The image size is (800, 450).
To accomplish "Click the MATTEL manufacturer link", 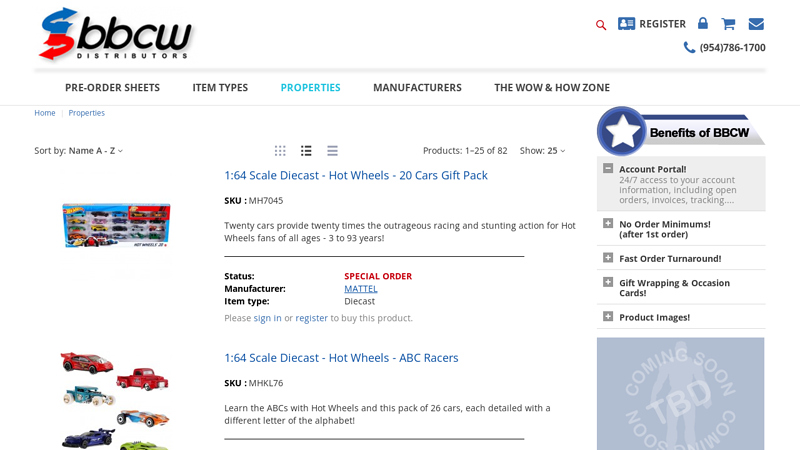I will coord(360,289).
